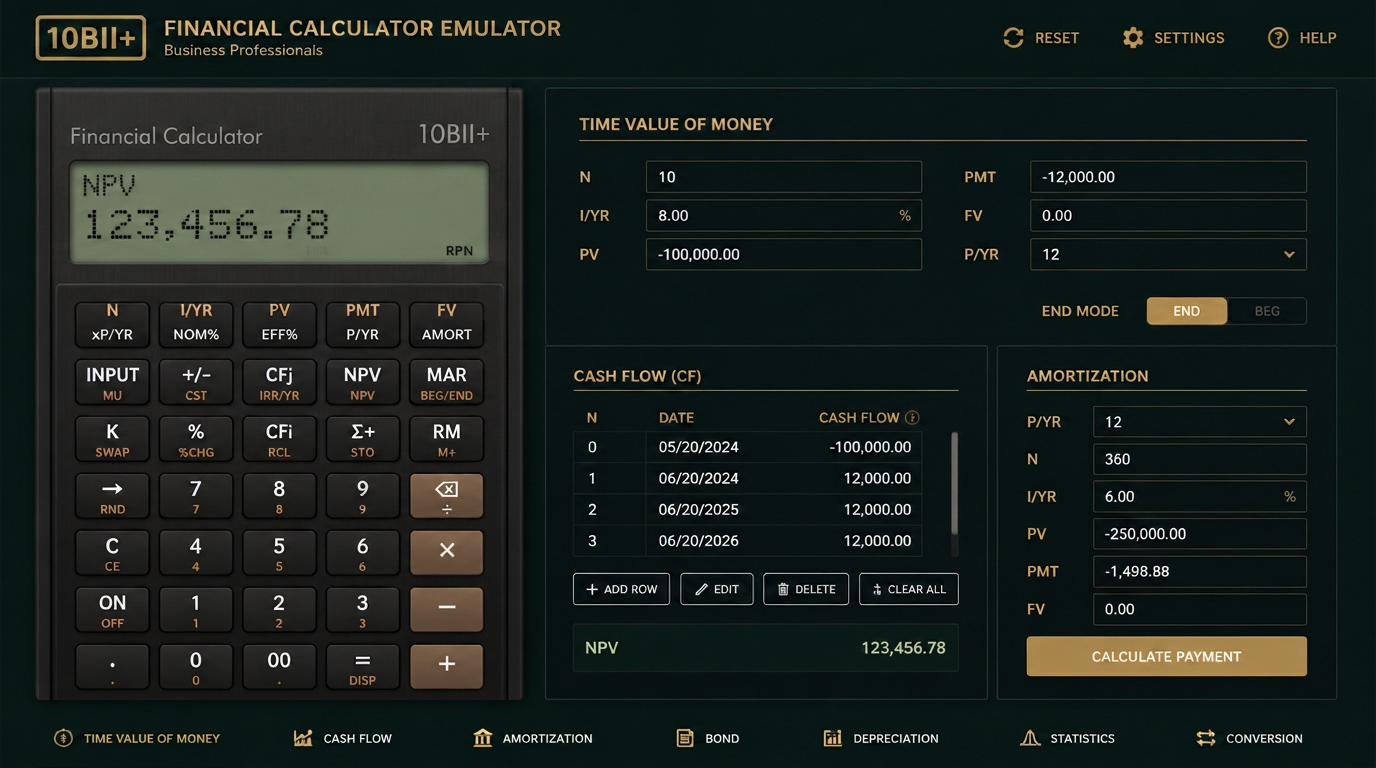This screenshot has height=768, width=1376.
Task: Tap the I/YR NOM% calculator key
Action: pos(196,324)
